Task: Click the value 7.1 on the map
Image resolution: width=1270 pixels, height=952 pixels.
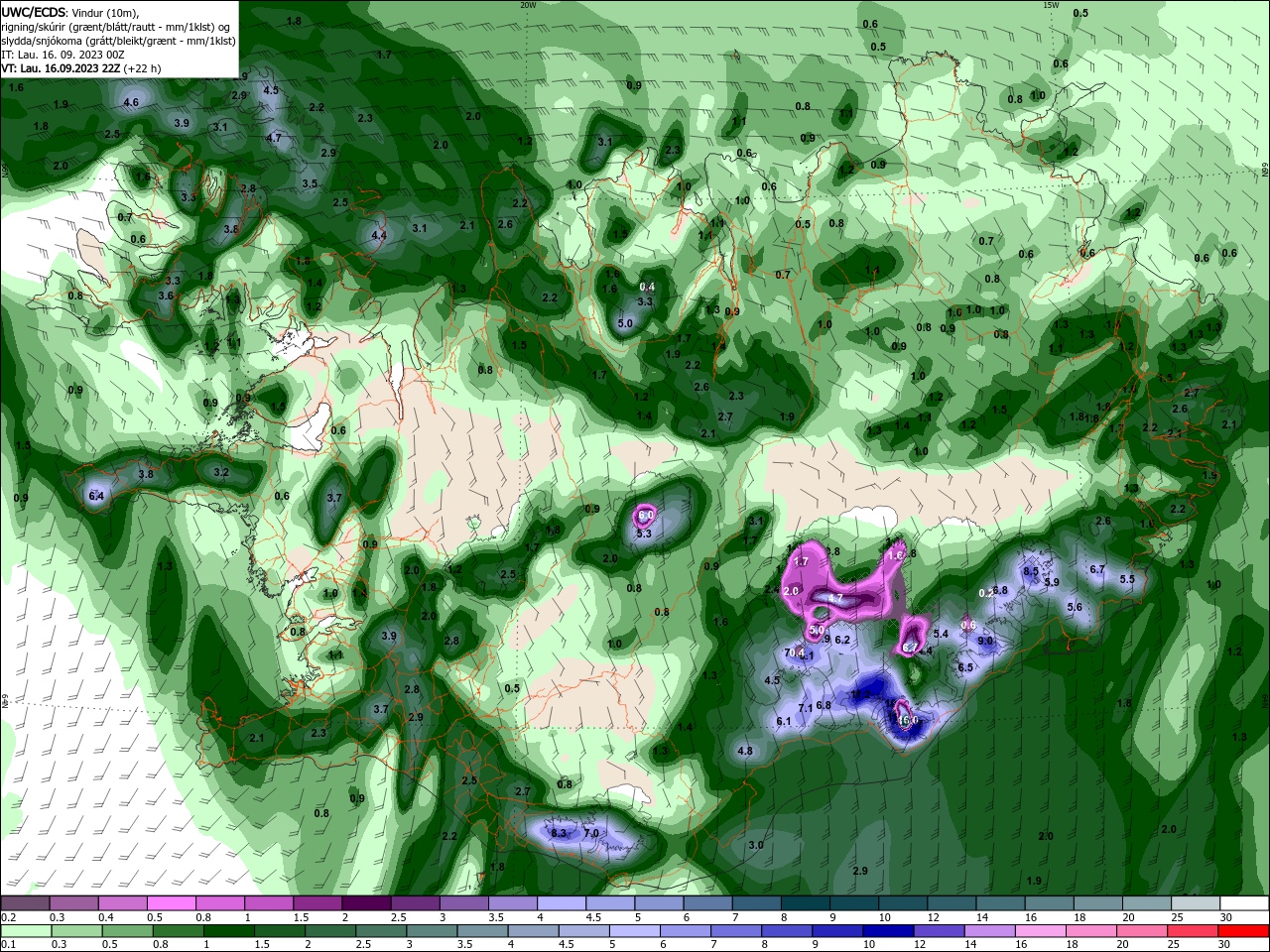Action: coord(806,707)
